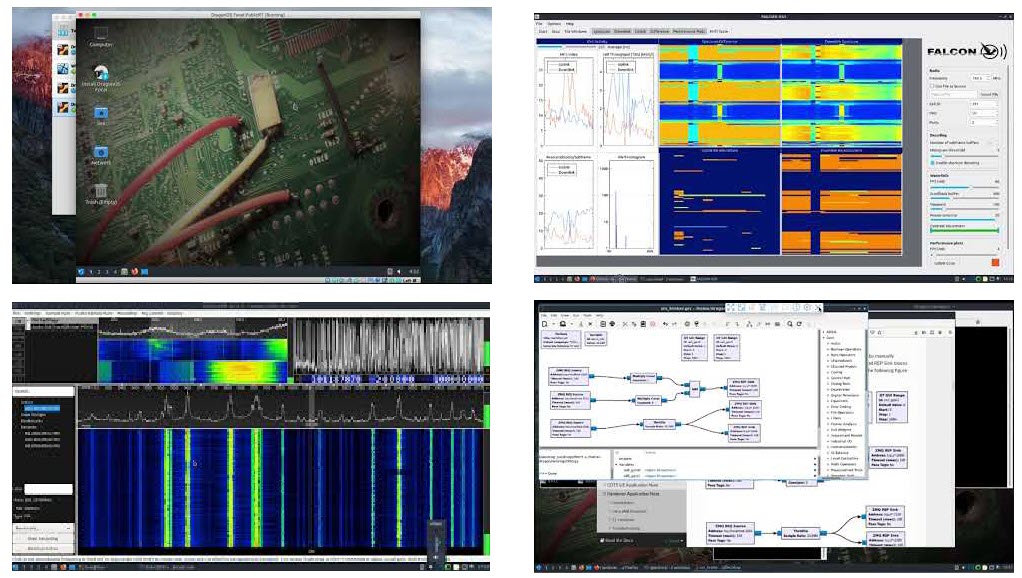This screenshot has width=1022, height=578.
Task: Close the screenshot overlay toolbar with its X
Action: (x=818, y=308)
